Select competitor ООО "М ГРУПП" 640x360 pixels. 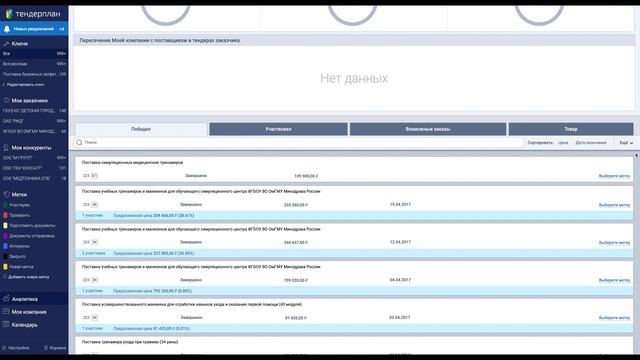(34, 158)
